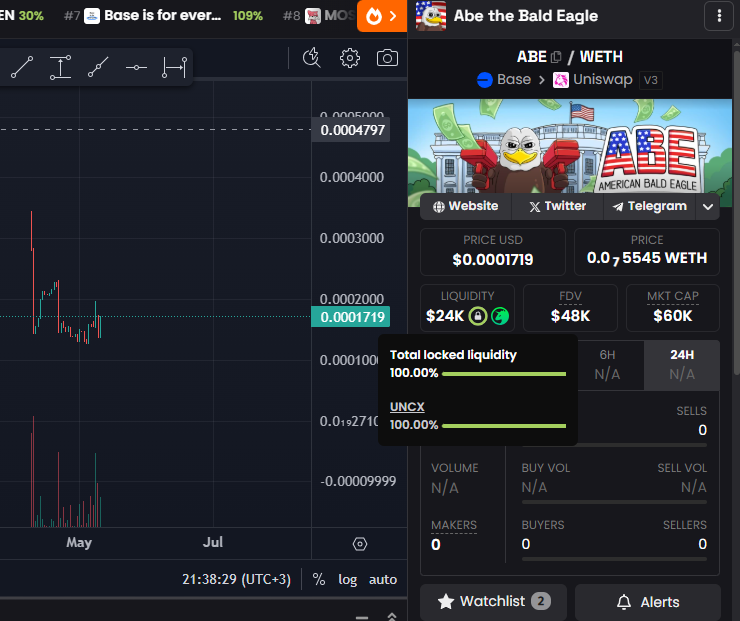Click the UNCX 100.00% progress bar

(x=504, y=426)
